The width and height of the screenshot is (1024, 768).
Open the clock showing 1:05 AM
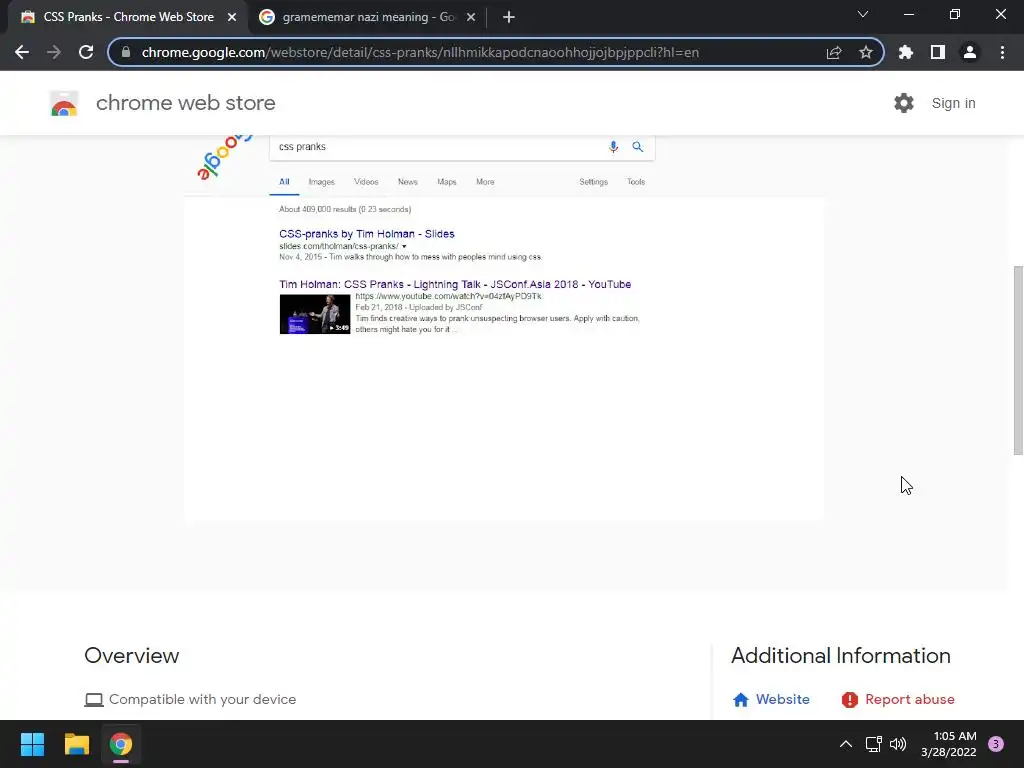(949, 744)
